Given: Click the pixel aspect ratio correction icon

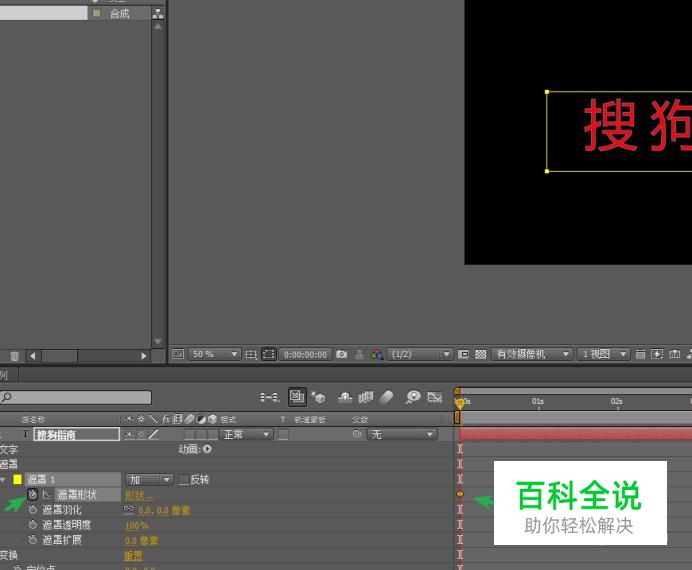Looking at the screenshot, I should click(x=640, y=354).
